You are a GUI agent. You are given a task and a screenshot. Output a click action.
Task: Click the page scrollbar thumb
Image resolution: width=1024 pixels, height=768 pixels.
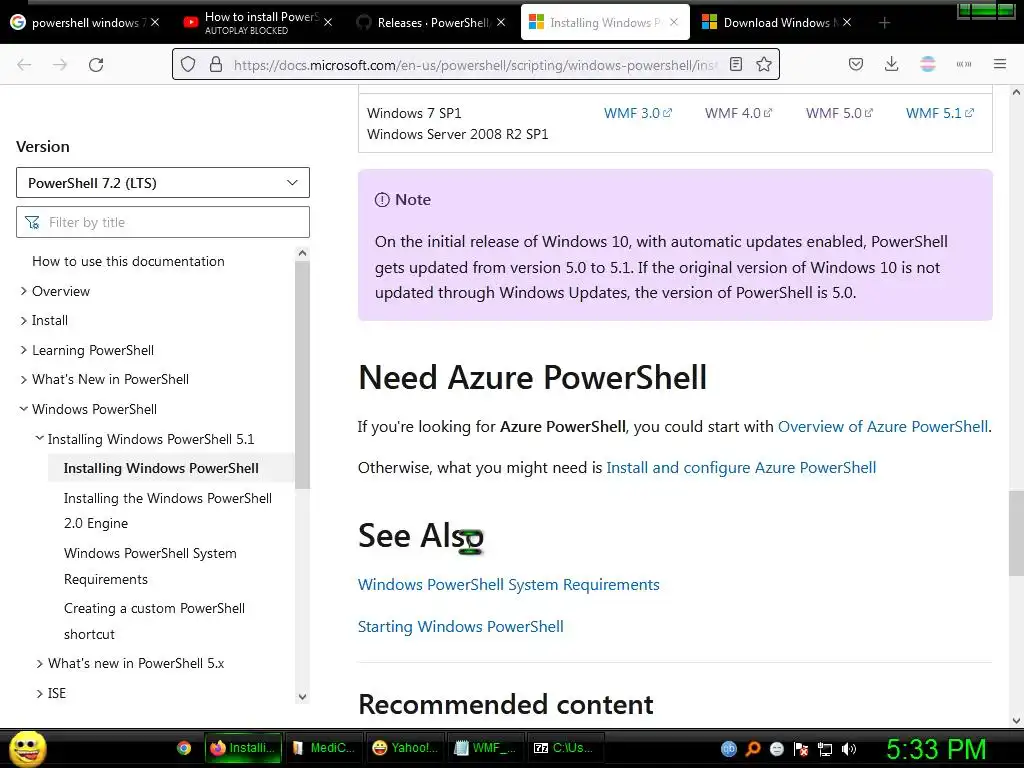click(1016, 534)
